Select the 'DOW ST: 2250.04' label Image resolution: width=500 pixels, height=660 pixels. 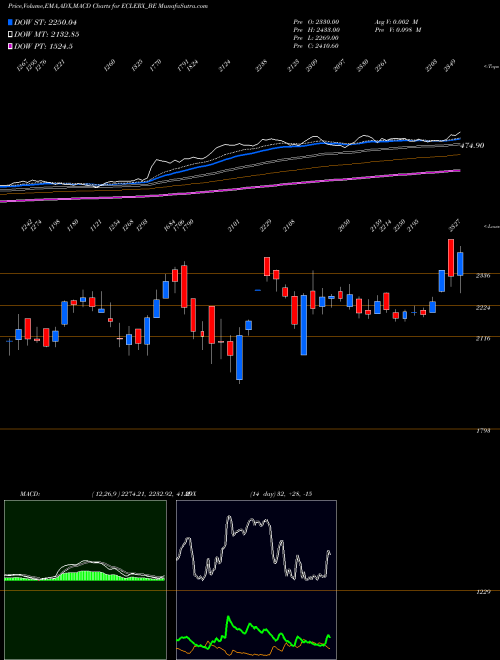[45, 23]
